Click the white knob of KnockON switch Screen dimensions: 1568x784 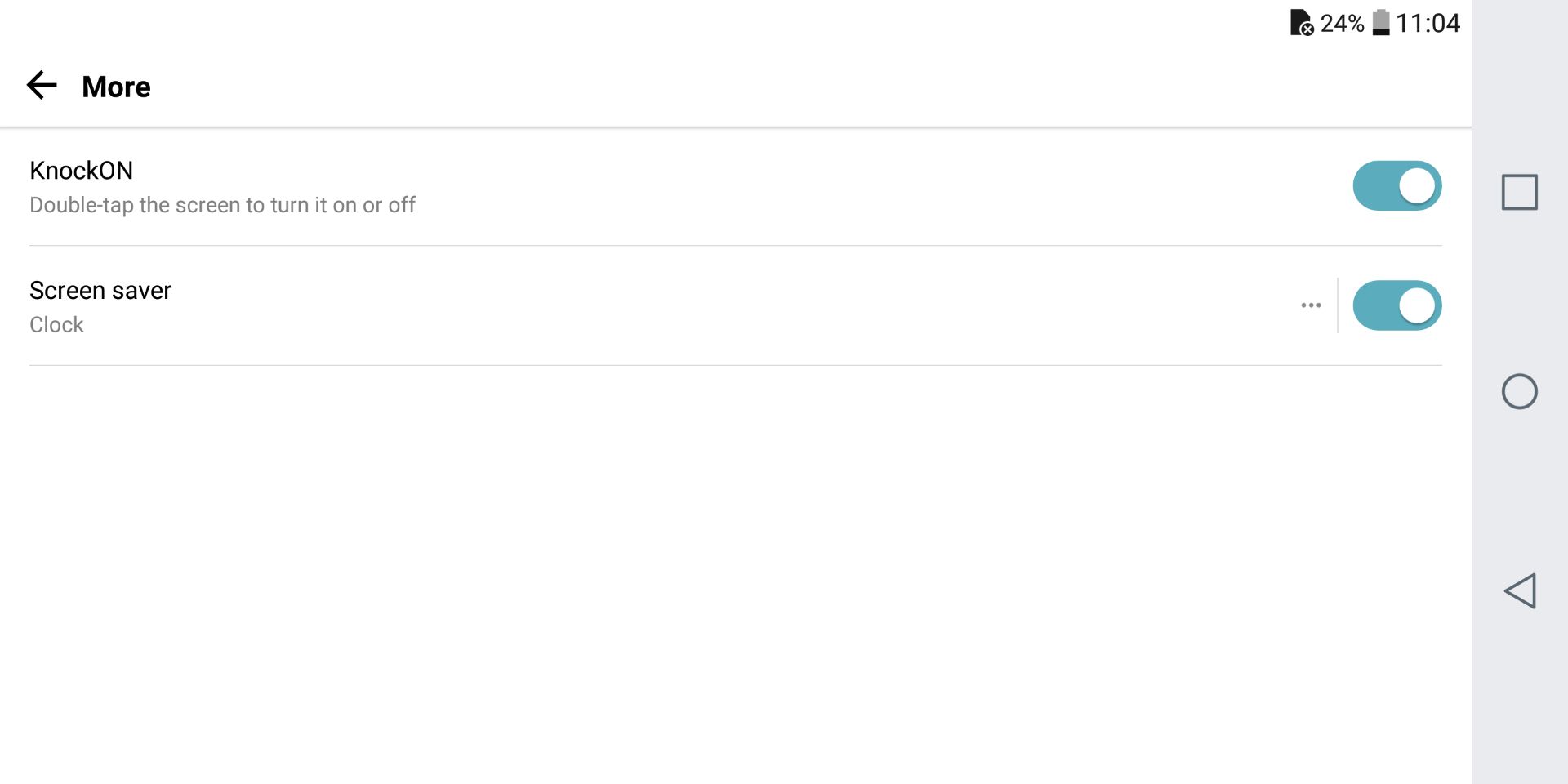click(x=1417, y=185)
